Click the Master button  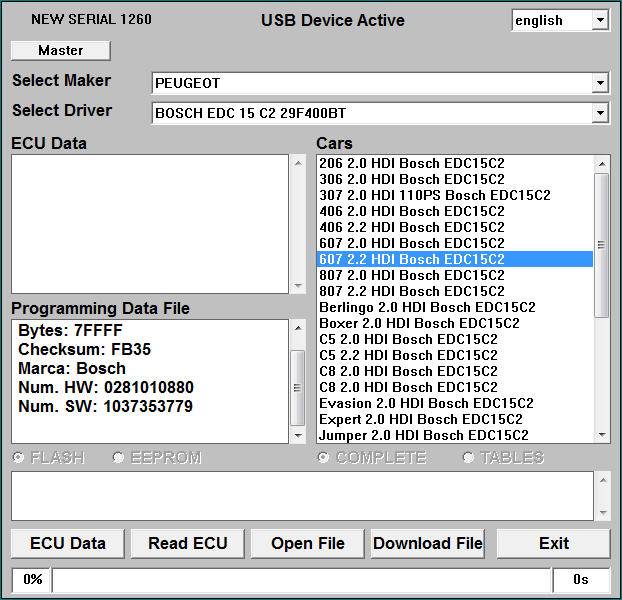60,50
